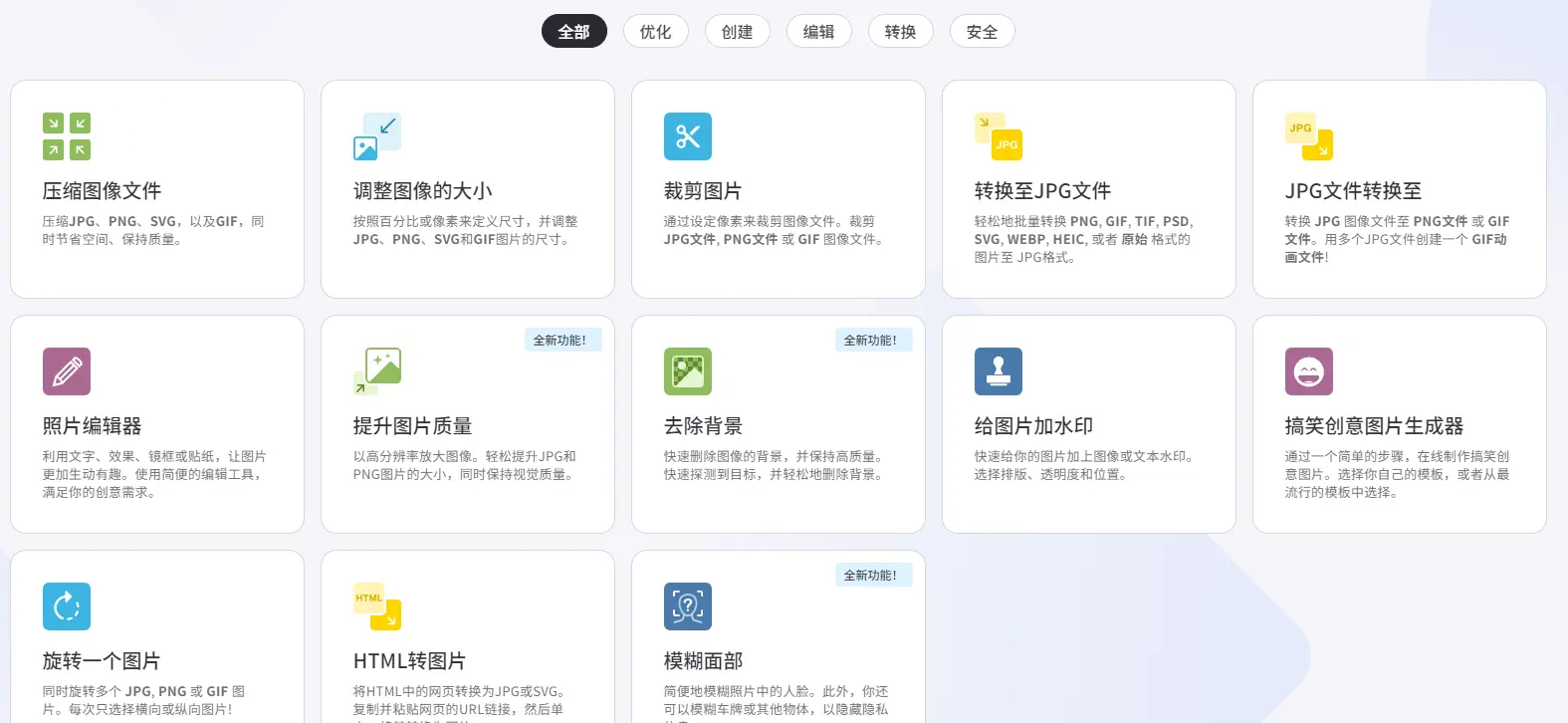Image resolution: width=1568 pixels, height=723 pixels.
Task: Open the 搞笑创意图片生成器 title
Action: tap(1374, 426)
